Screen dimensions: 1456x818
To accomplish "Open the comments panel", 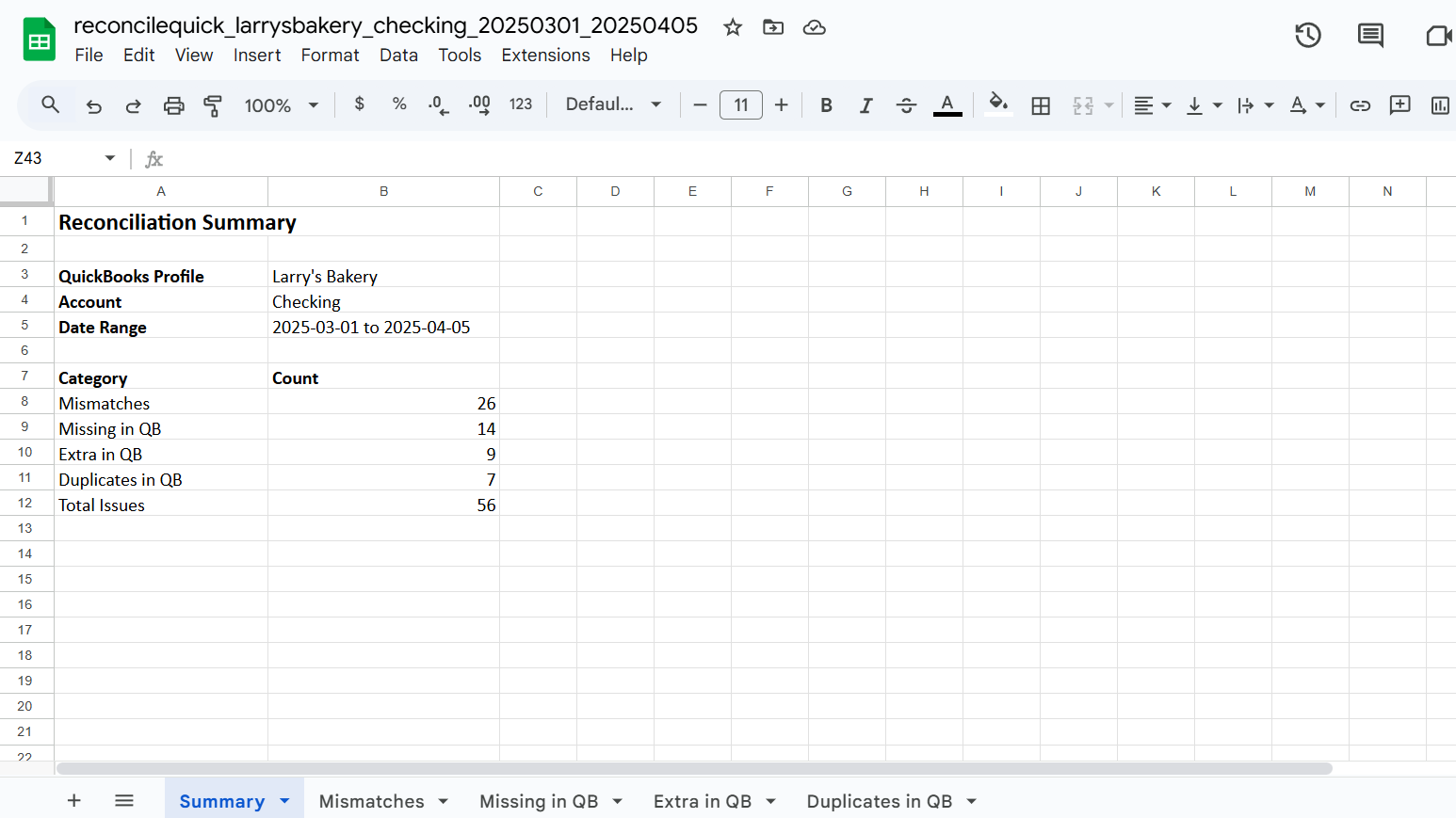I will (x=1370, y=36).
